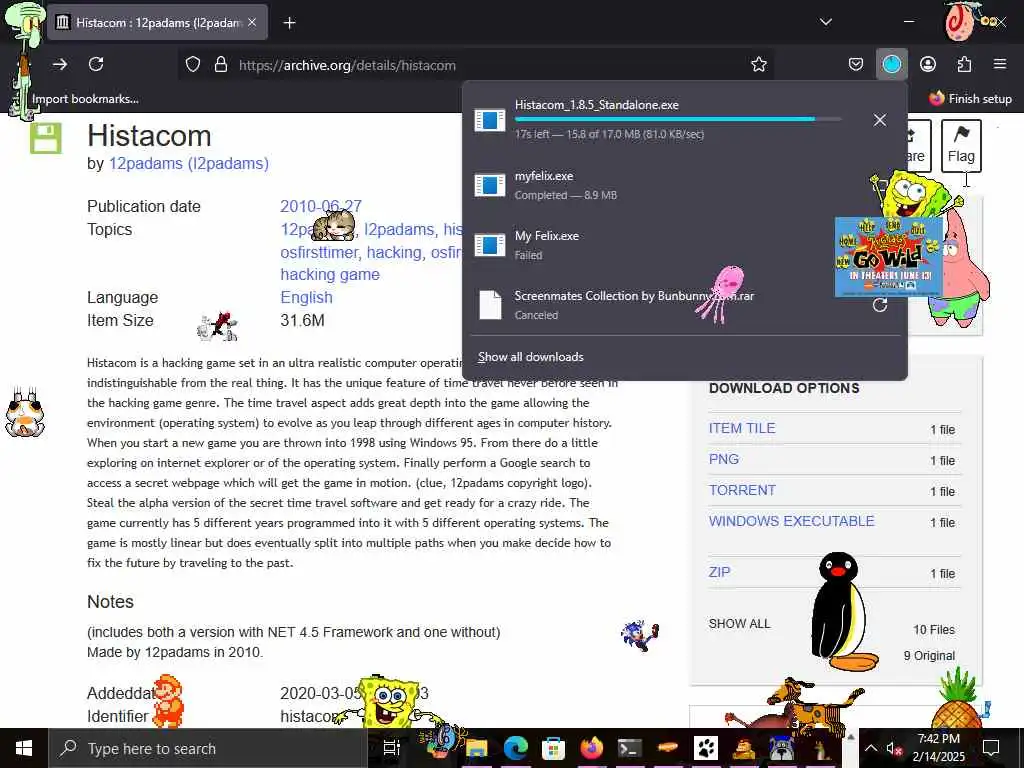Retry the canceled Screenmates Collection download

[x=880, y=305]
